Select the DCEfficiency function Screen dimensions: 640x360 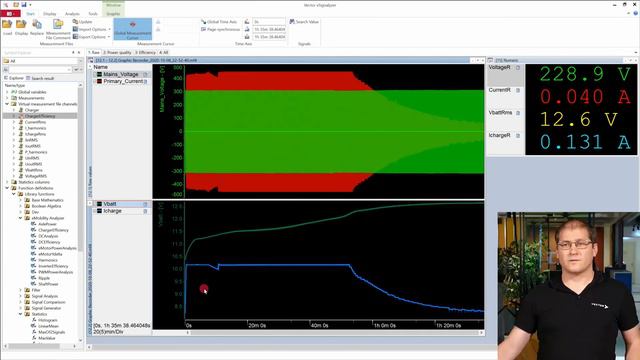[x=49, y=242]
